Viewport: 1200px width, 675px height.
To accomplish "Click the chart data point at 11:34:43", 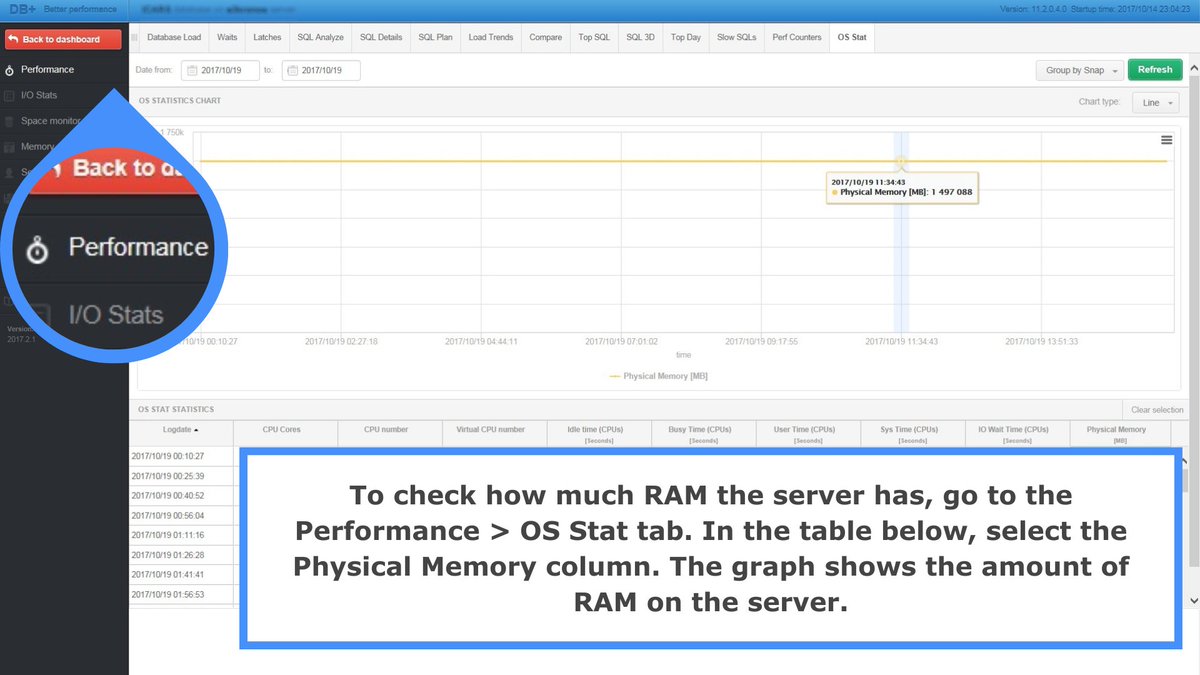I will coord(901,161).
